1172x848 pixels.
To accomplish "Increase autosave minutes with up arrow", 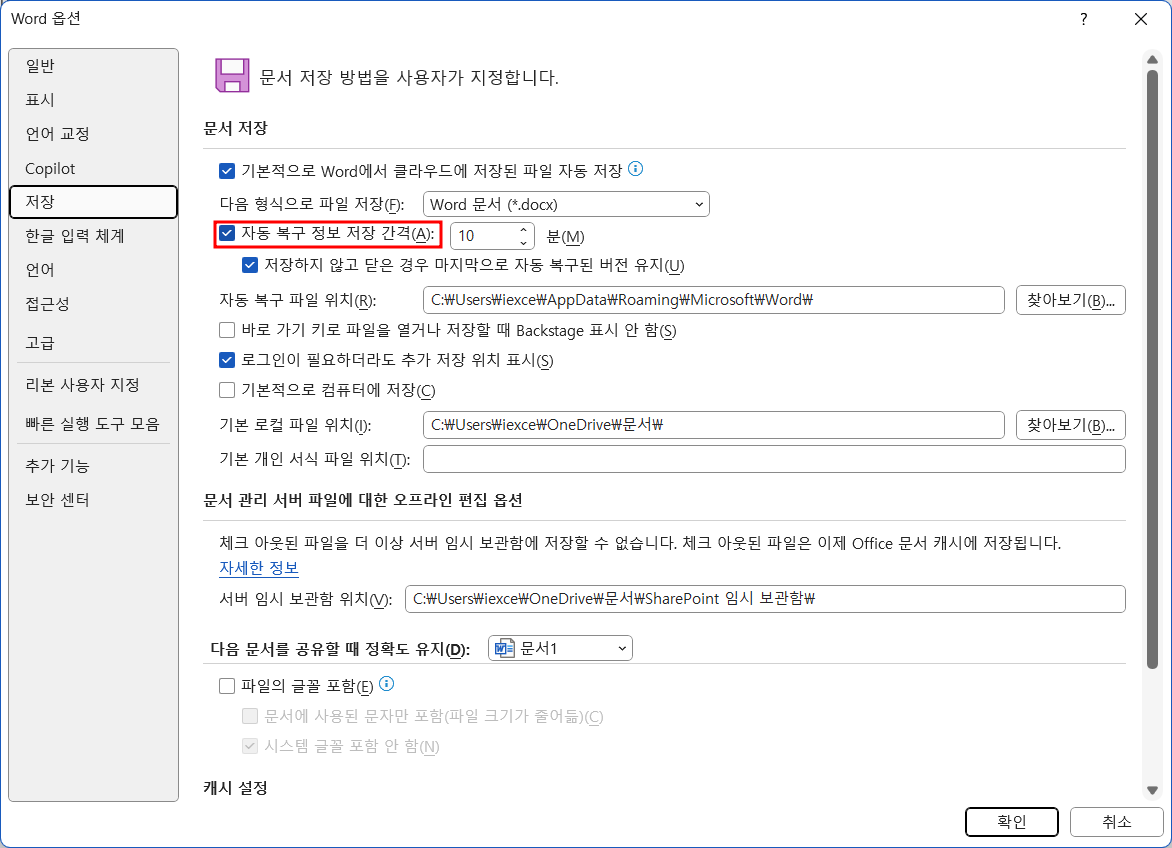I will tap(524, 230).
